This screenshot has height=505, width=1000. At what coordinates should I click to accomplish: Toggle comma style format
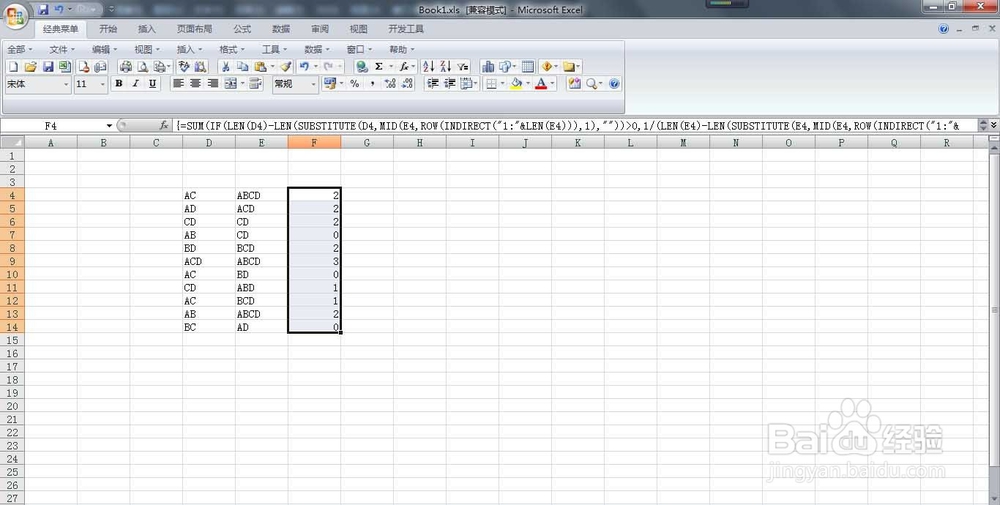[x=372, y=84]
